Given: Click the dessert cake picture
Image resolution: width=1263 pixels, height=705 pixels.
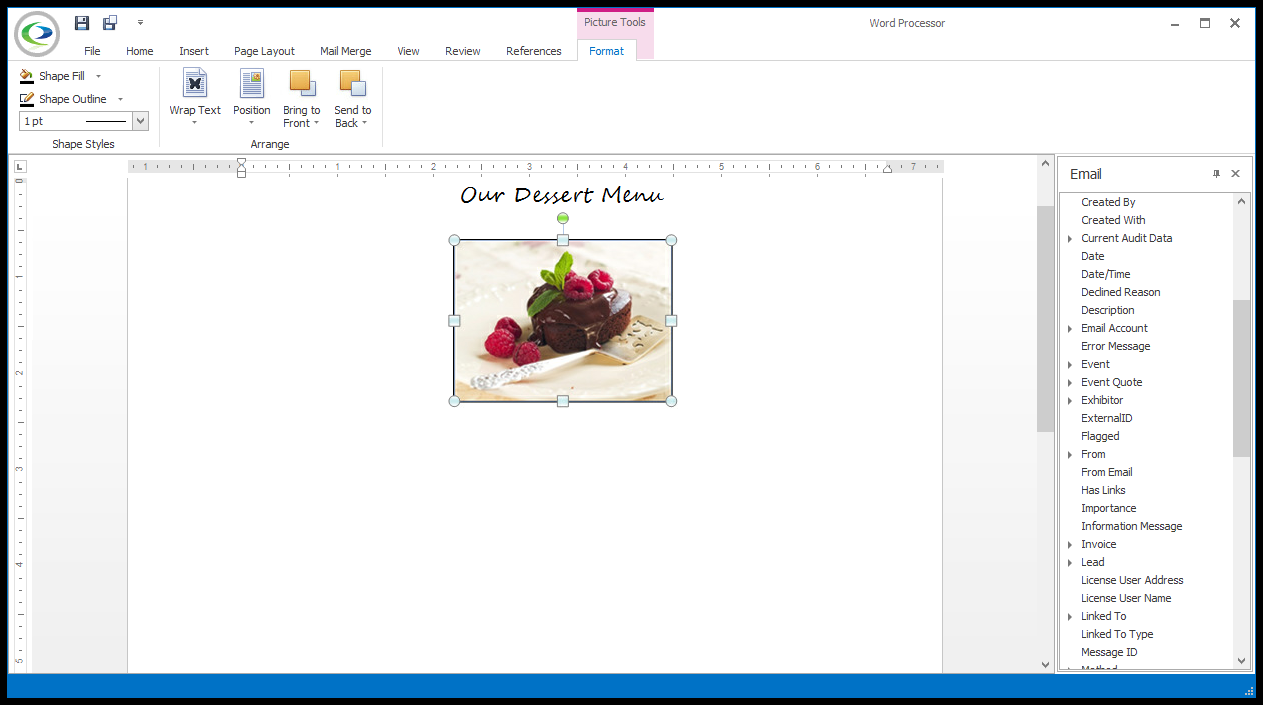Looking at the screenshot, I should click(562, 320).
